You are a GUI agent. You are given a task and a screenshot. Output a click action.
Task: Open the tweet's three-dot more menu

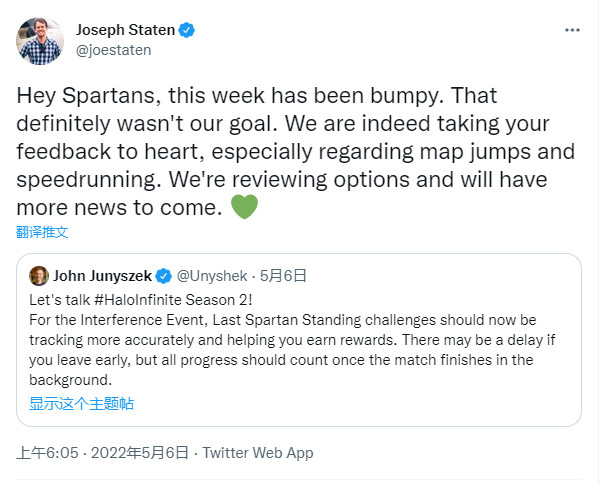(571, 31)
